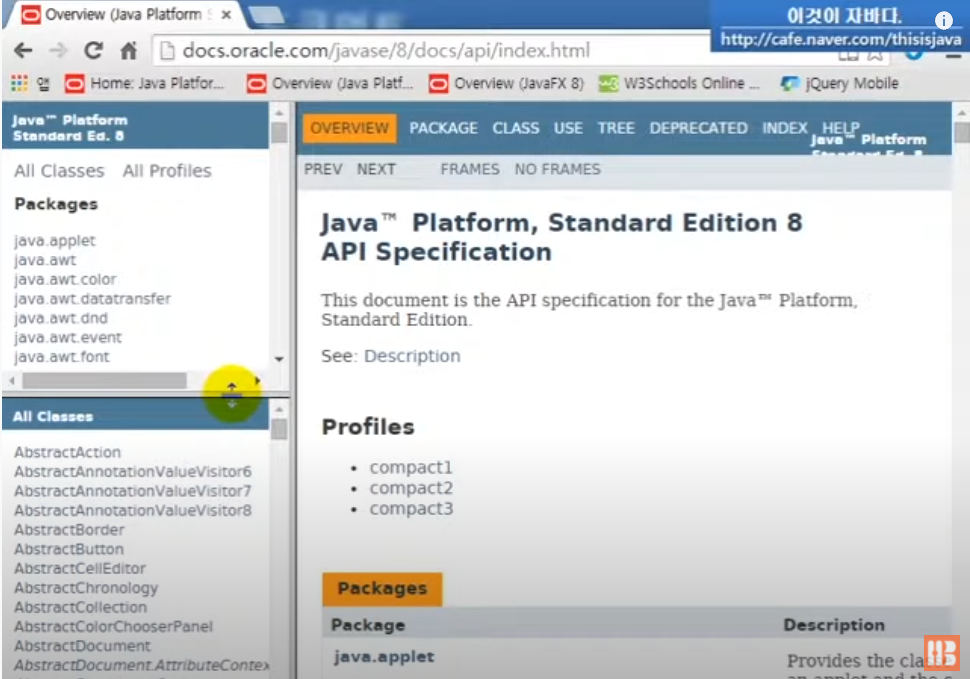Open AbstractAnnotationValueVisitor7 class link
This screenshot has width=970, height=679.
133,491
